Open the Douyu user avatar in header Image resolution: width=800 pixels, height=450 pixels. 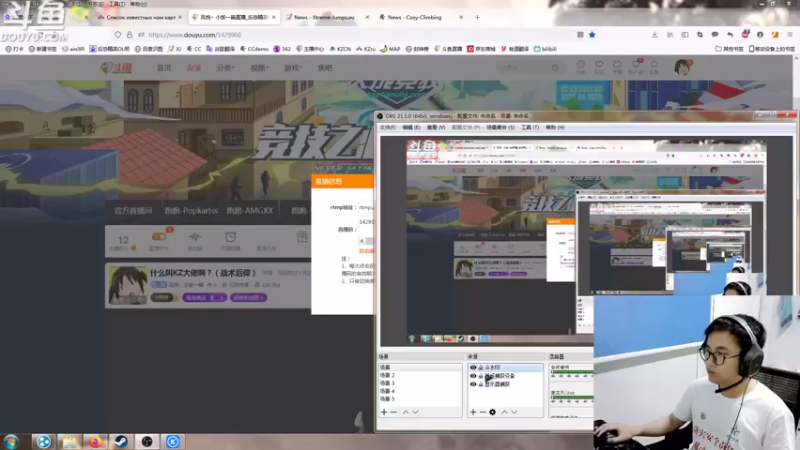point(682,67)
